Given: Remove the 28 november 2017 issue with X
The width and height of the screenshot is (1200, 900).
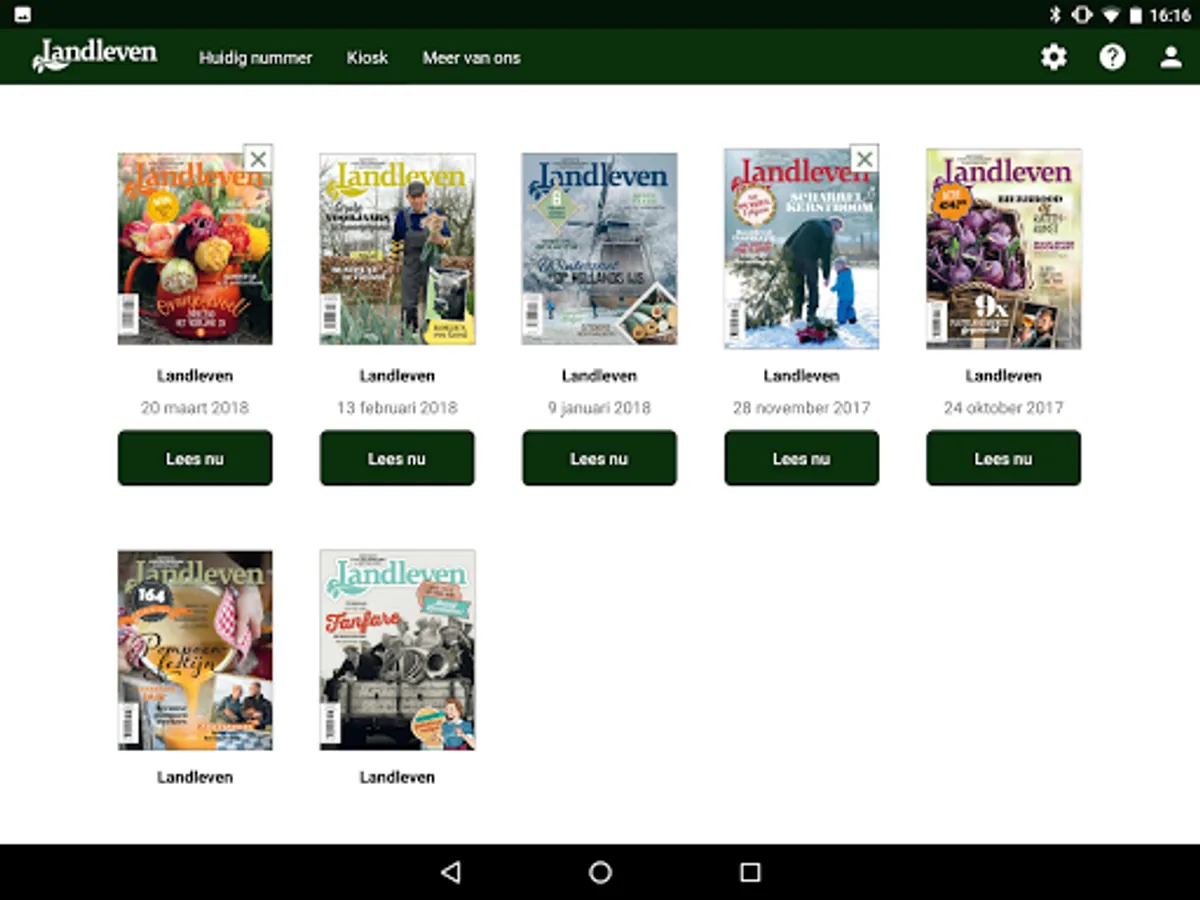Looking at the screenshot, I should tap(865, 158).
